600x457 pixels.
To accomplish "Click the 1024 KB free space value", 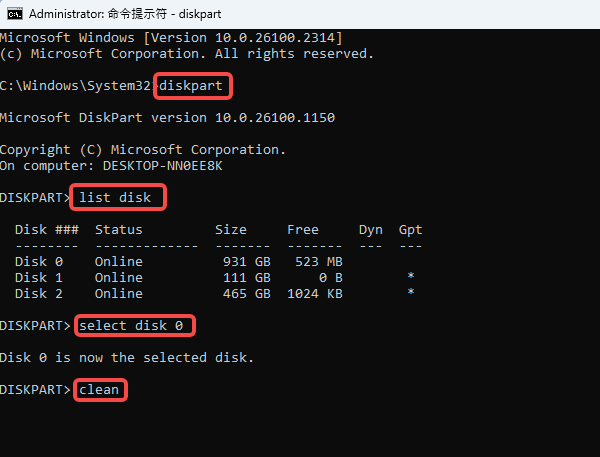I will 314,293.
